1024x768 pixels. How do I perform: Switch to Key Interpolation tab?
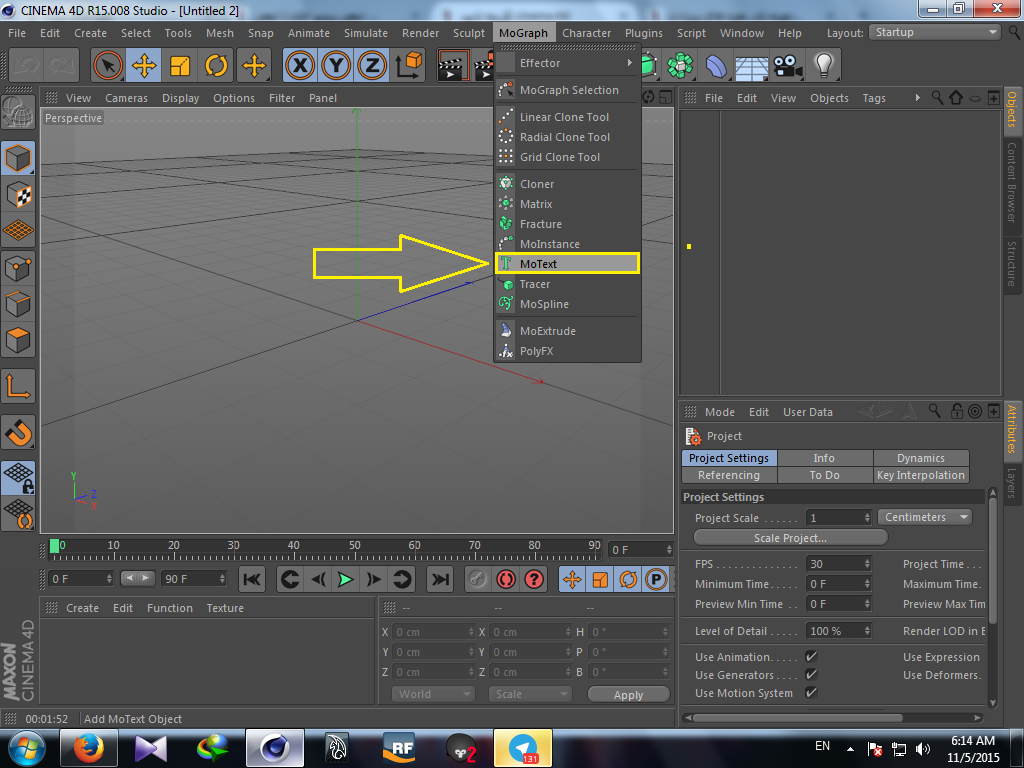tap(921, 475)
